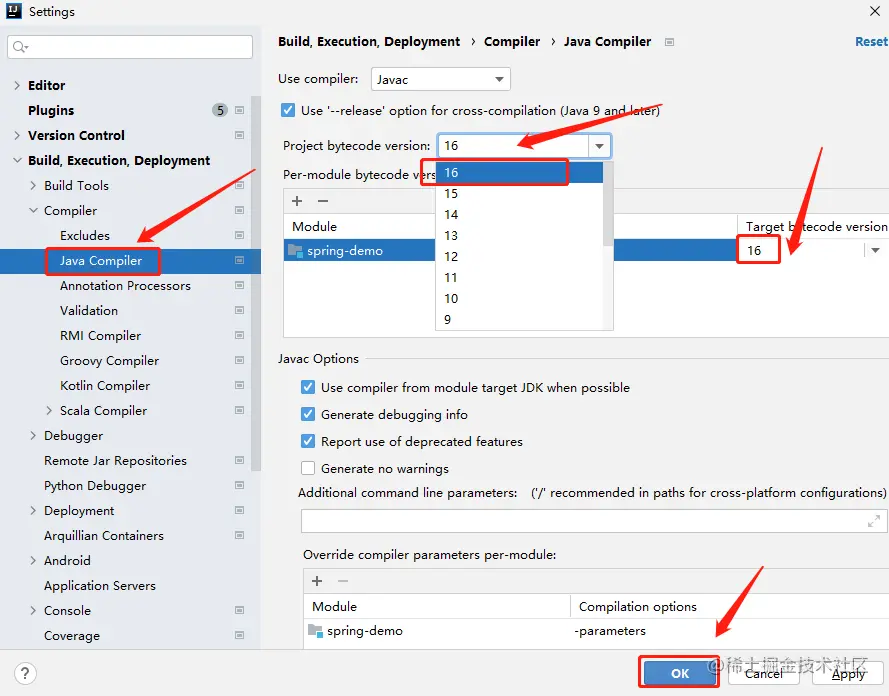Open the spring-demo target bytecode version dropdown
This screenshot has height=696, width=889.
(x=875, y=250)
